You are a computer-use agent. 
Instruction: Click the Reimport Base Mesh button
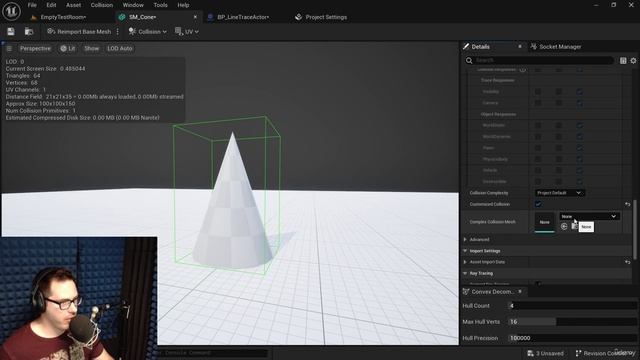(79, 31)
